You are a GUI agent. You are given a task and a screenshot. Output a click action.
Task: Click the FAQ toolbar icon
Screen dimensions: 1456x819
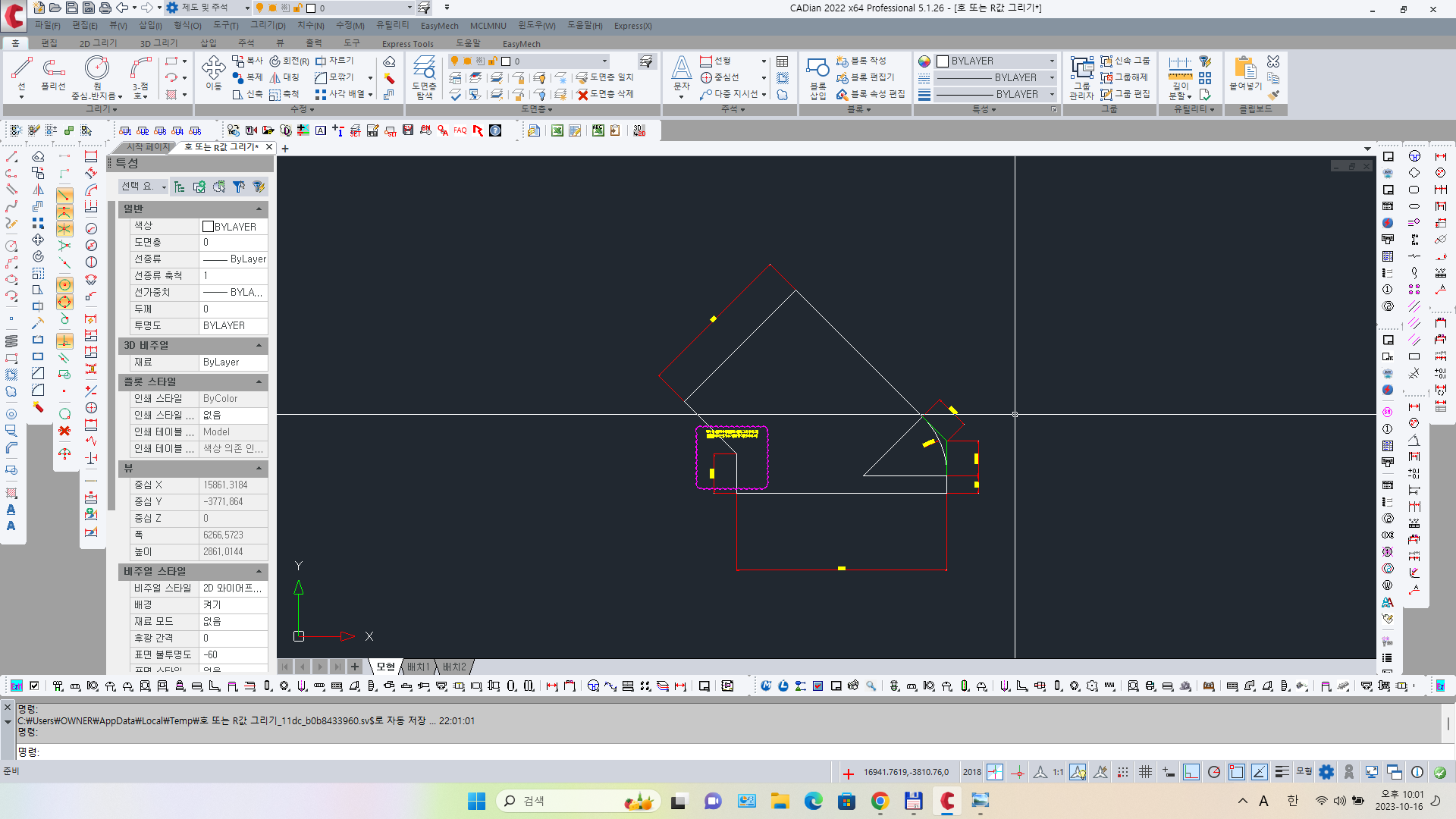(x=460, y=130)
